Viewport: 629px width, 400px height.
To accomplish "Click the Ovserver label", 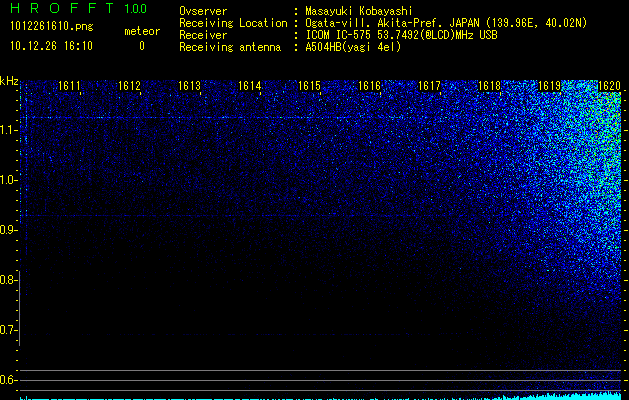I will click(x=203, y=11).
